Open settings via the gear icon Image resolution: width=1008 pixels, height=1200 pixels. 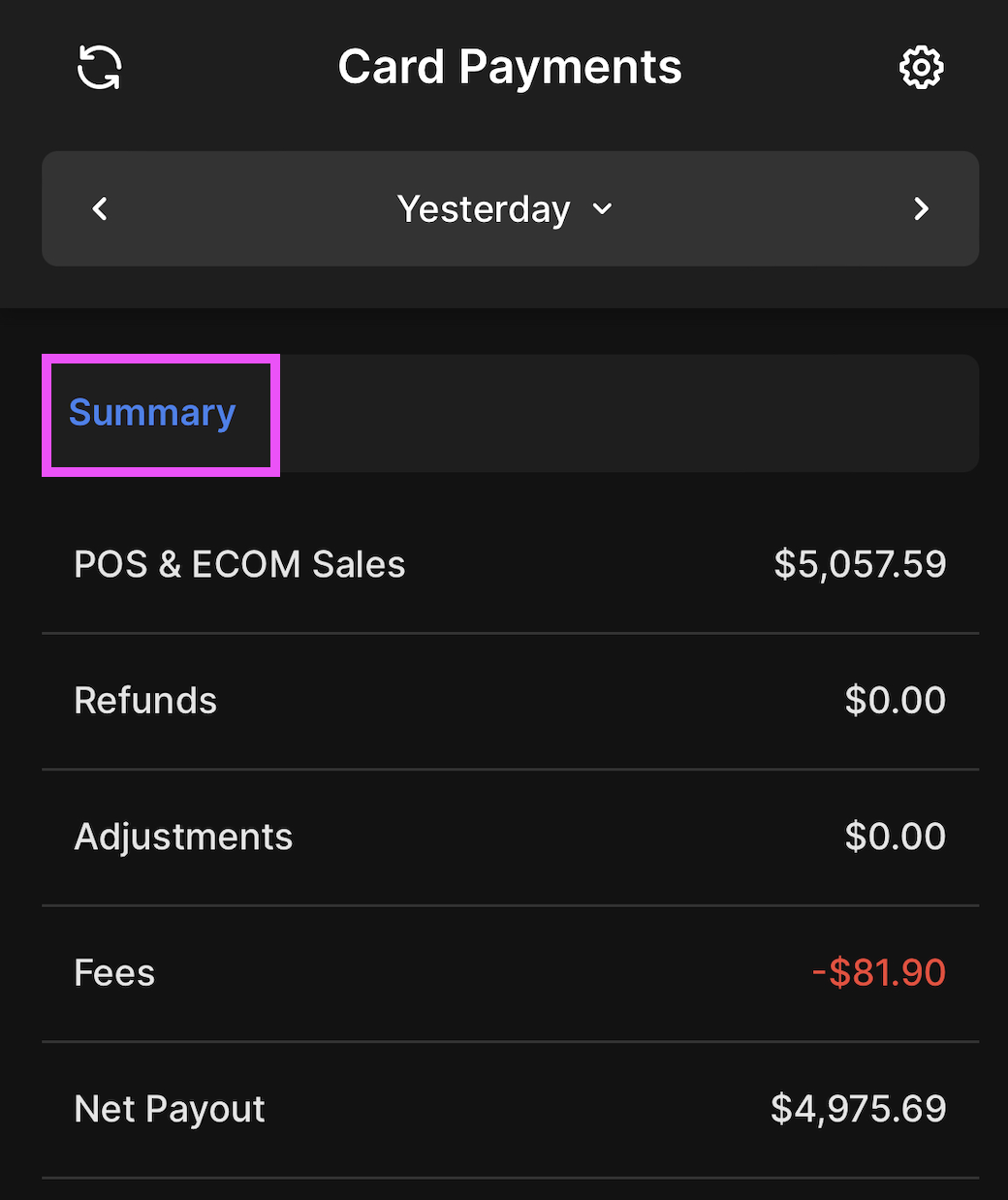coord(921,68)
